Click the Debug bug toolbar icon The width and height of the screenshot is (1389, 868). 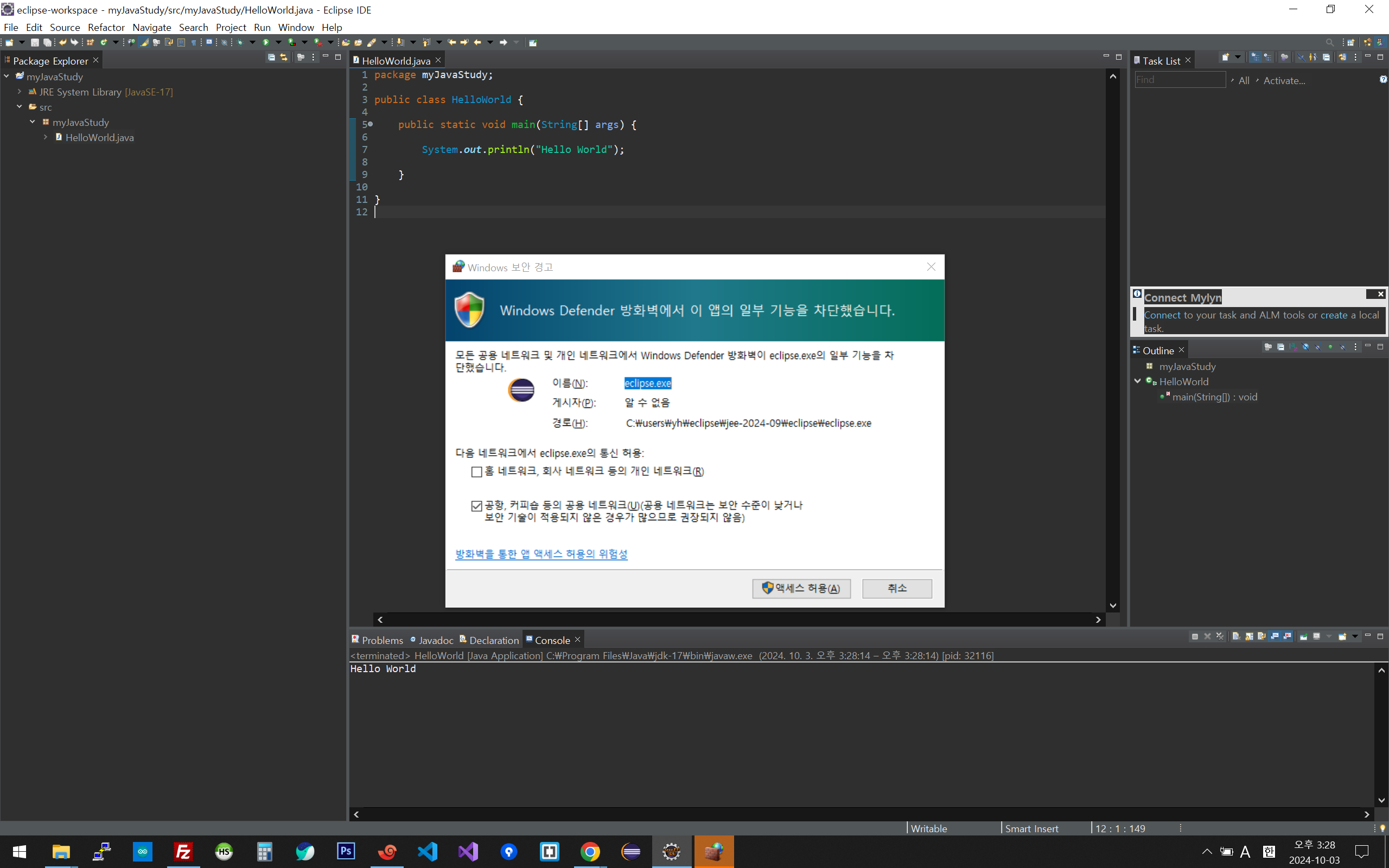pyautogui.click(x=240, y=42)
